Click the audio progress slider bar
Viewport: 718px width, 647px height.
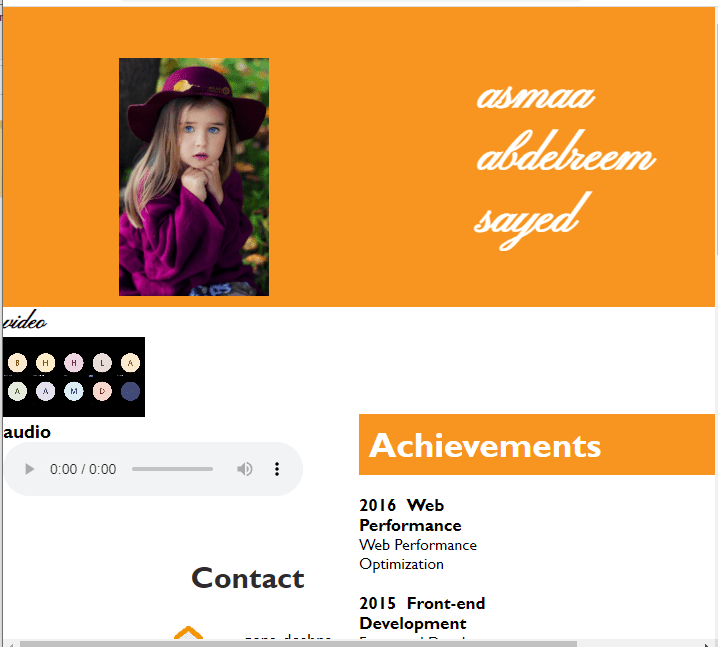[x=172, y=469]
